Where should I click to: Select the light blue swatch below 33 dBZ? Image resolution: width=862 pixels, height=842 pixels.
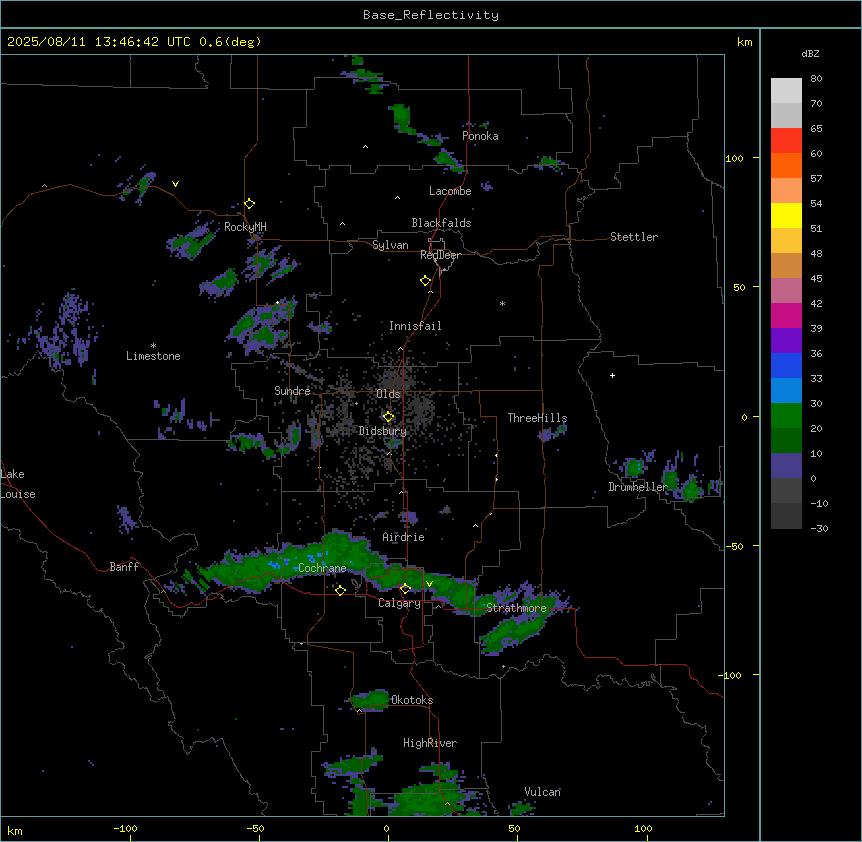click(x=786, y=391)
